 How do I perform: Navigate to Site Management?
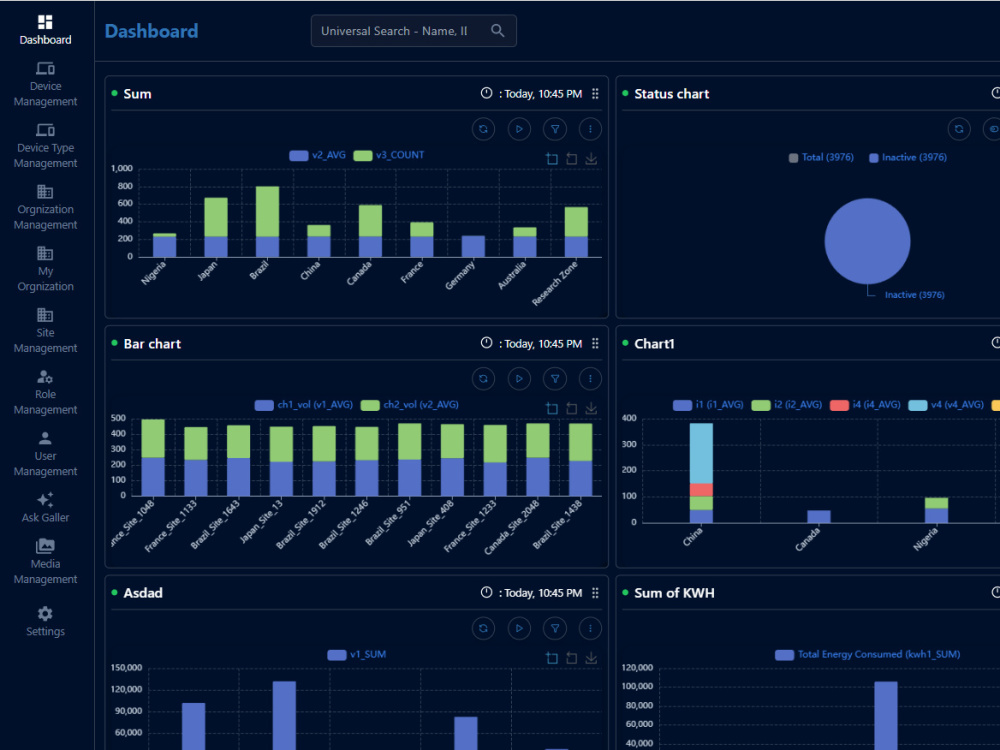click(x=45, y=332)
